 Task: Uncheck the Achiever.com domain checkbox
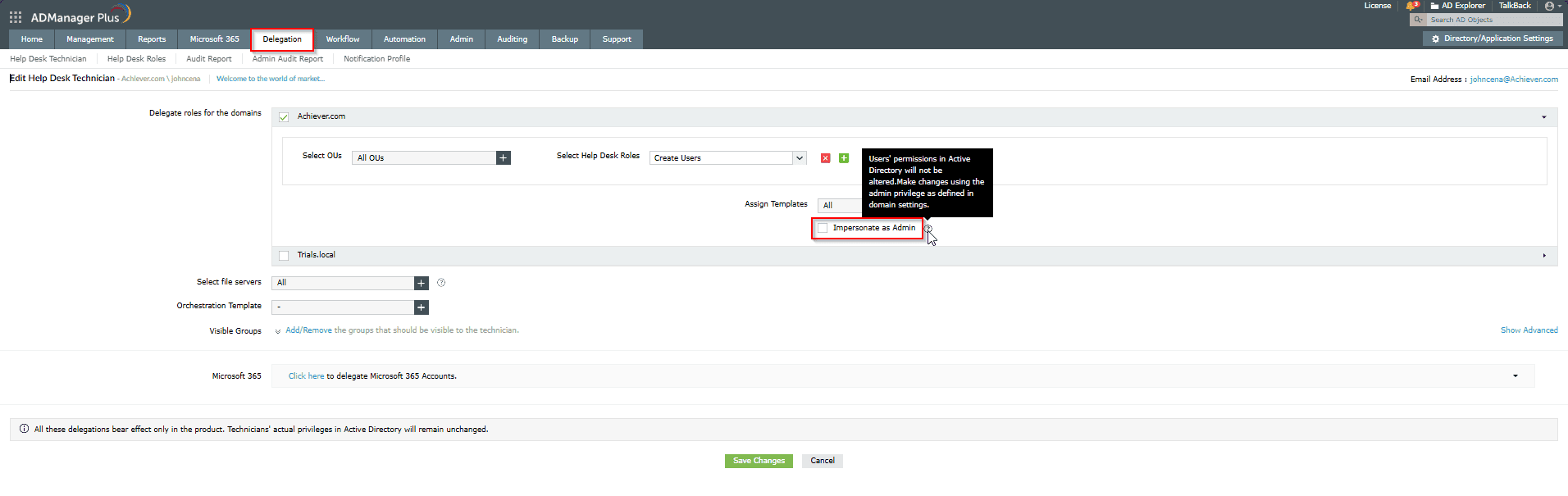point(284,117)
